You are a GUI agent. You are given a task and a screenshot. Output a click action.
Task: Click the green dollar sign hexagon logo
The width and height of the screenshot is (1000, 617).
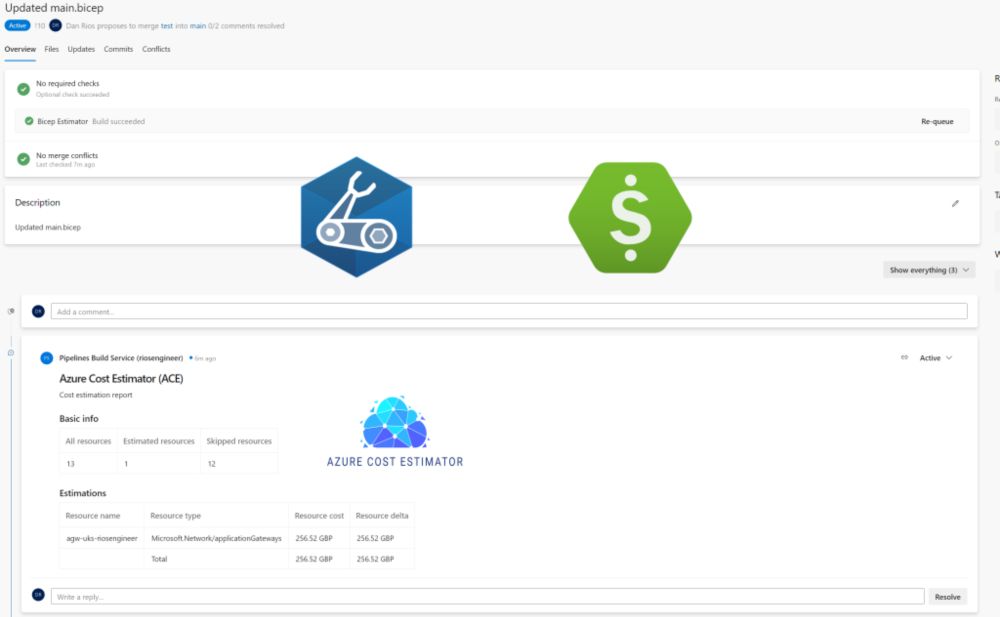tap(630, 218)
